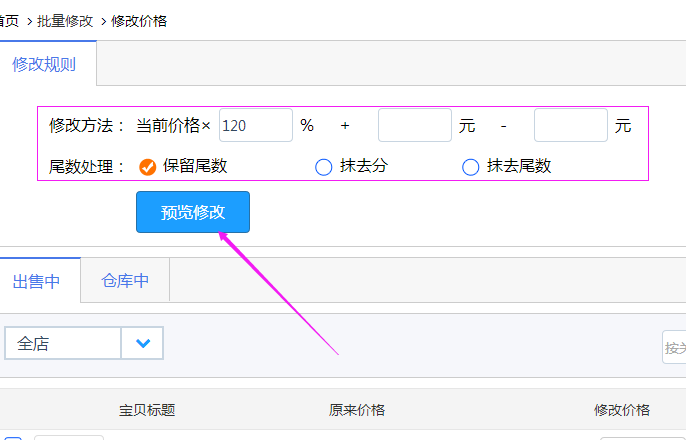Select the 抹去尾数 radio option
Screen dimensions: 686x440
470,167
